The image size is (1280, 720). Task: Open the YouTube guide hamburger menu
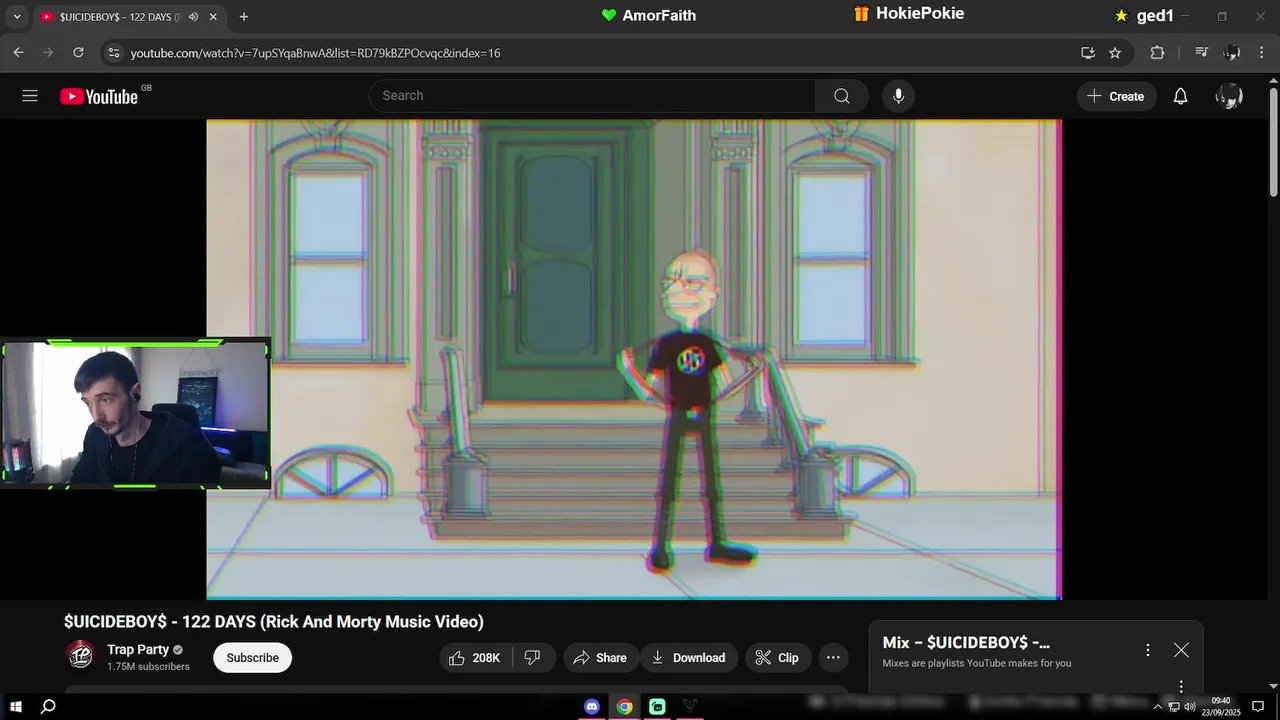coord(30,96)
